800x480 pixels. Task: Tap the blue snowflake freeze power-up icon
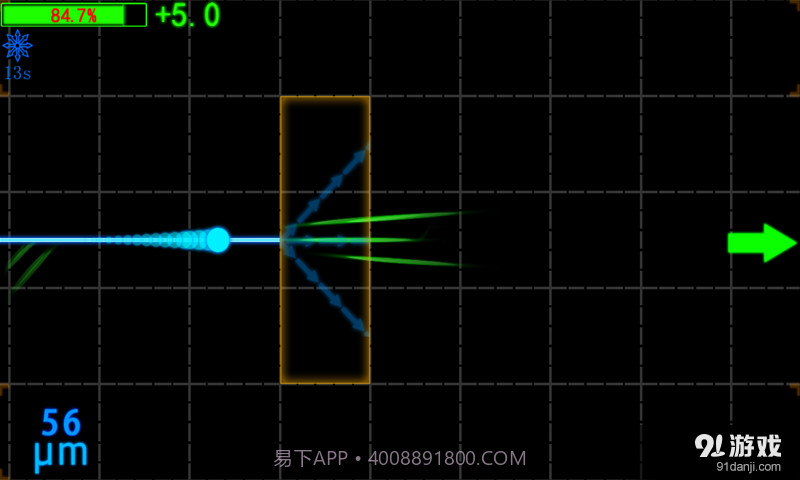click(x=17, y=46)
